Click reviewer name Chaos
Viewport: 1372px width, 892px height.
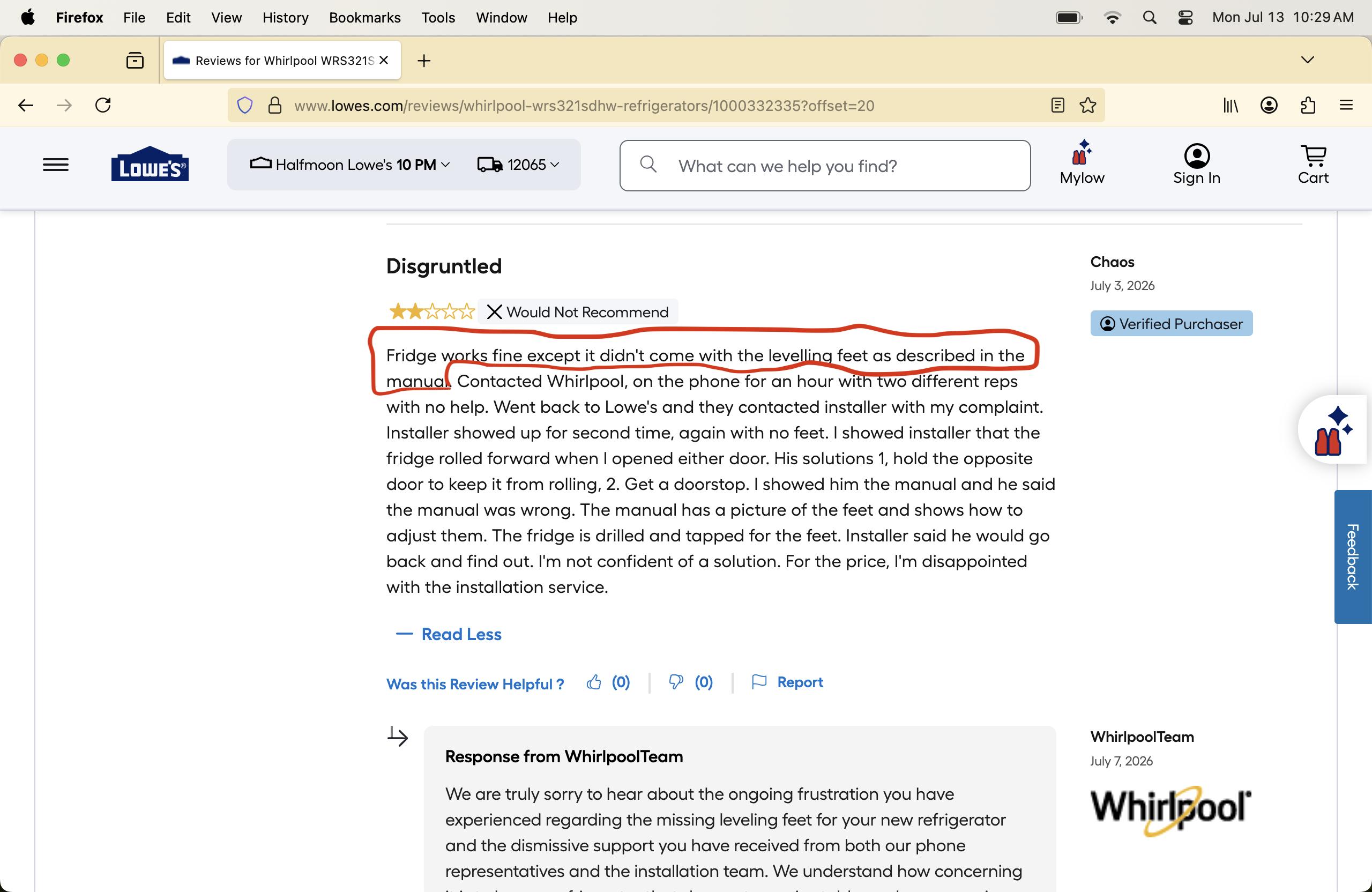(1112, 262)
